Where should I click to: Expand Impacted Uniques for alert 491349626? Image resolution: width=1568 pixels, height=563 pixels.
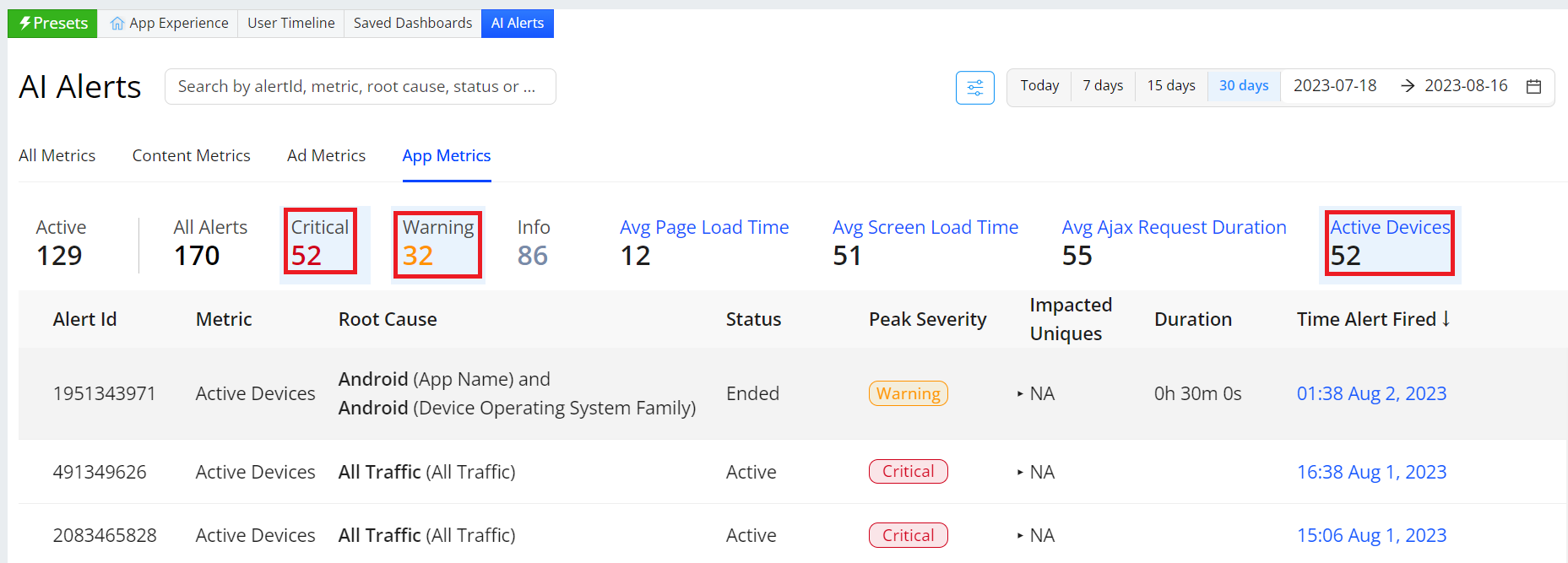[1020, 473]
